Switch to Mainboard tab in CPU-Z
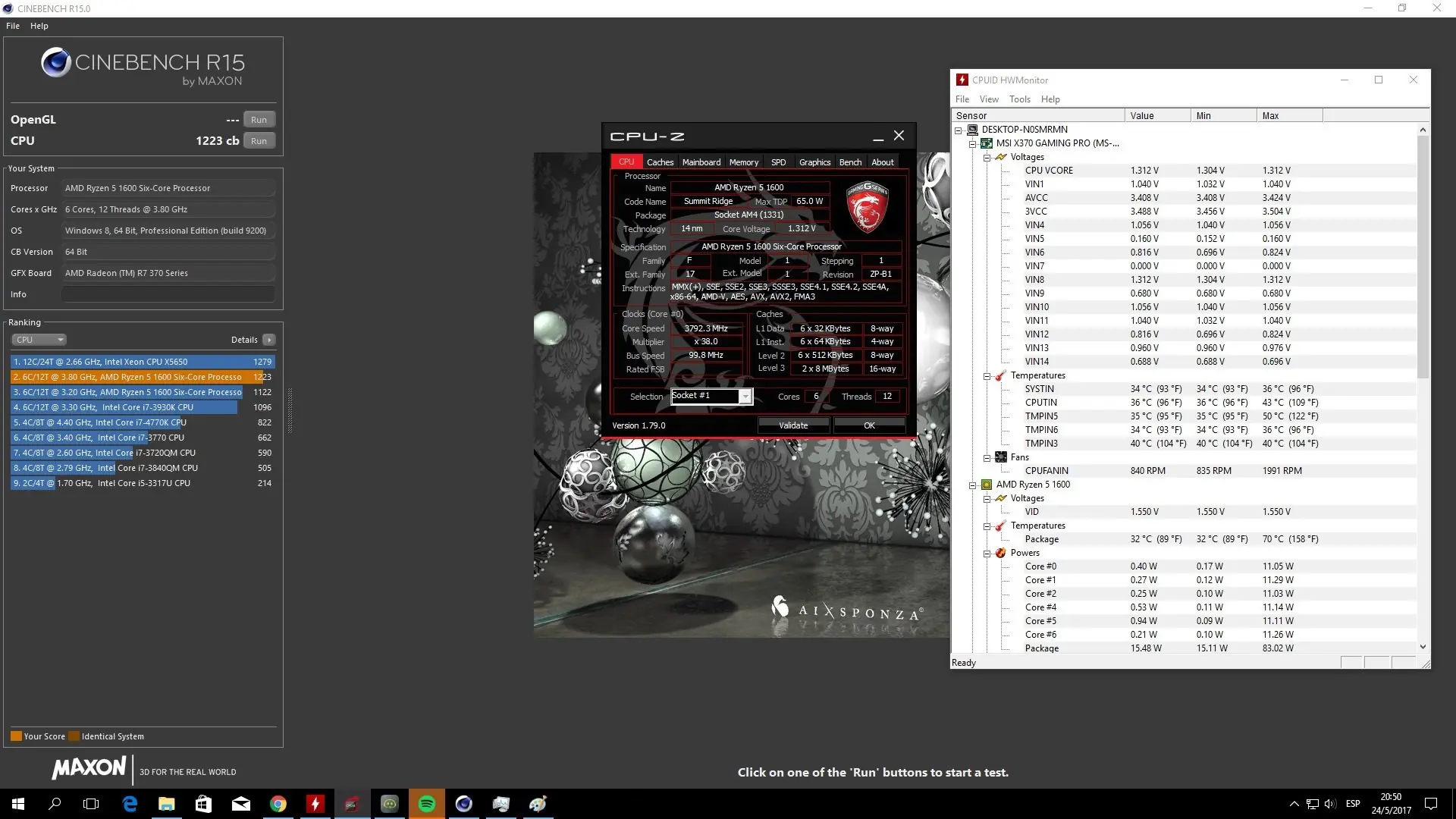Image resolution: width=1456 pixels, height=819 pixels. coord(701,162)
